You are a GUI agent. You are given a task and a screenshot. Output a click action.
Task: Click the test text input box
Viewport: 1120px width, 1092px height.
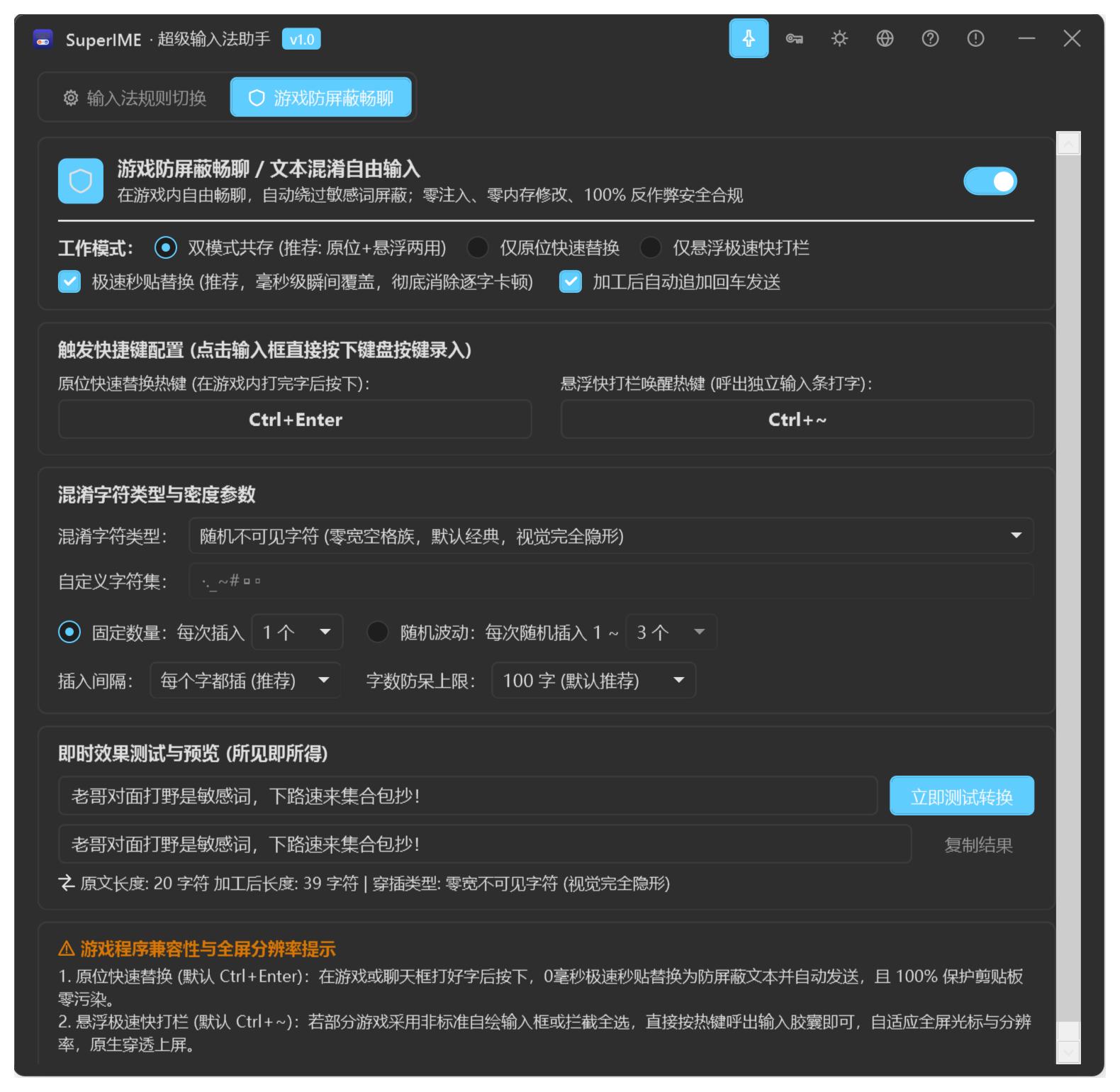coord(468,796)
